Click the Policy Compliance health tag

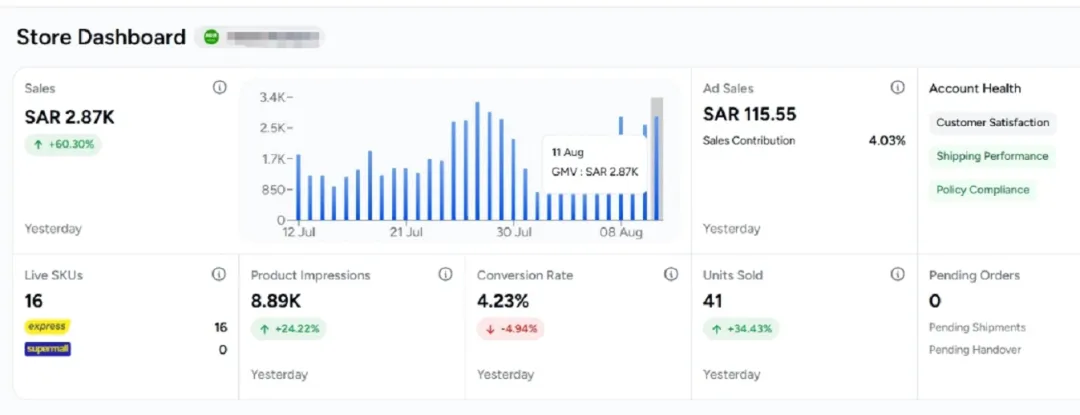pyautogui.click(x=983, y=190)
